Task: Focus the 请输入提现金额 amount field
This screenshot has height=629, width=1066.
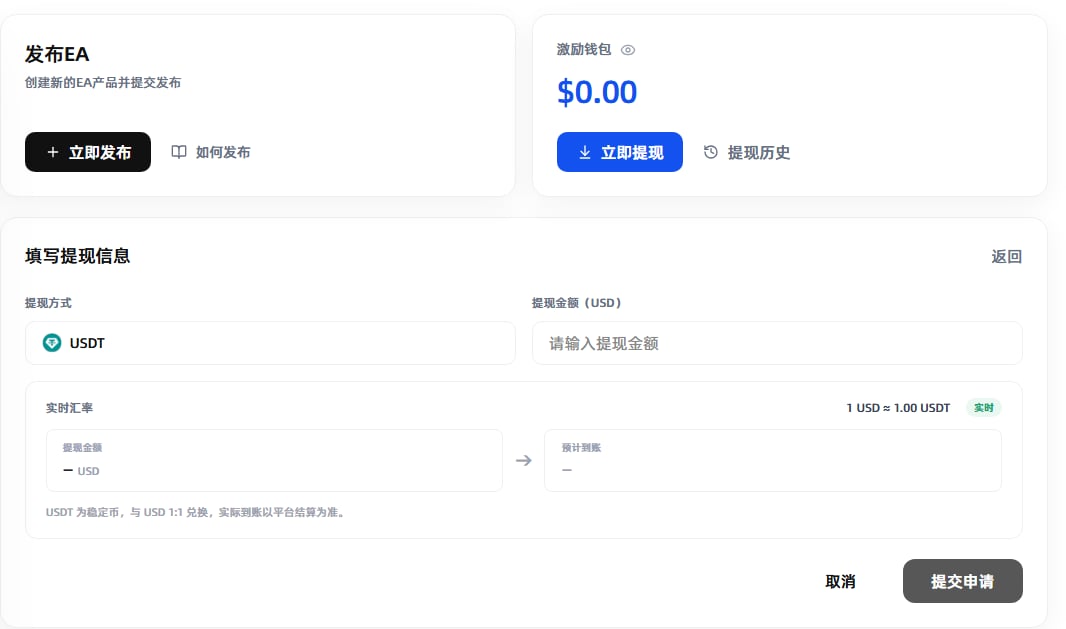Action: (x=777, y=343)
